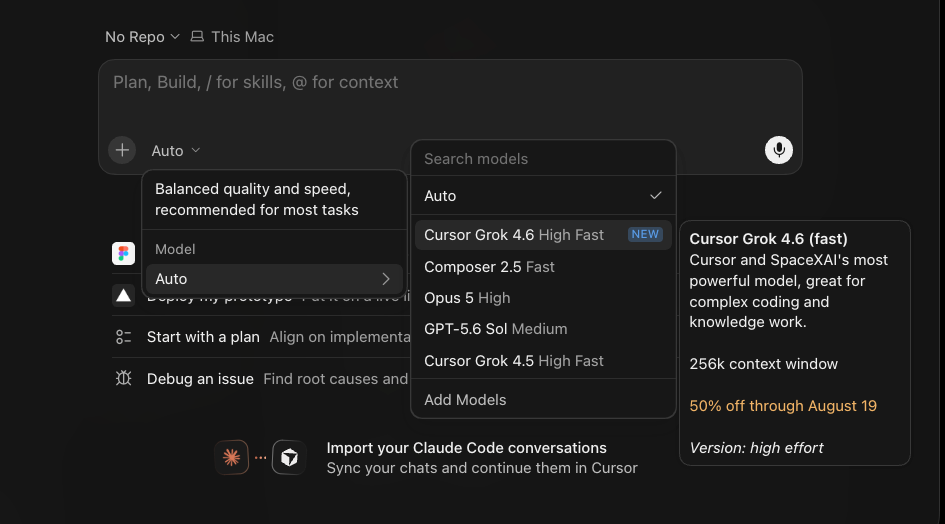Click the Claude Code starburst icon

coord(231,458)
